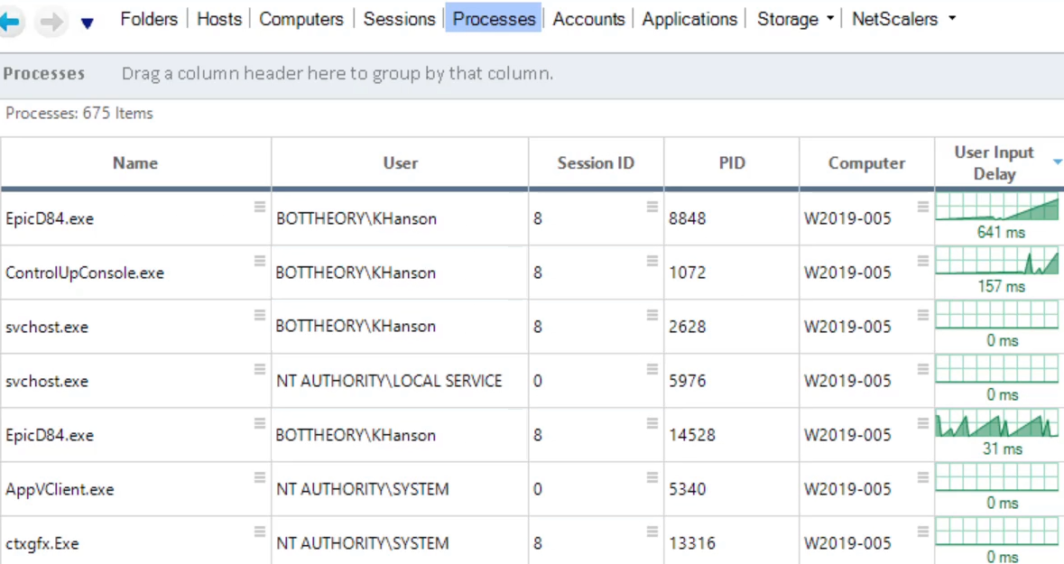Open computer cell menu in PID 8848 row
The image size is (1064, 564).
pyautogui.click(x=923, y=206)
